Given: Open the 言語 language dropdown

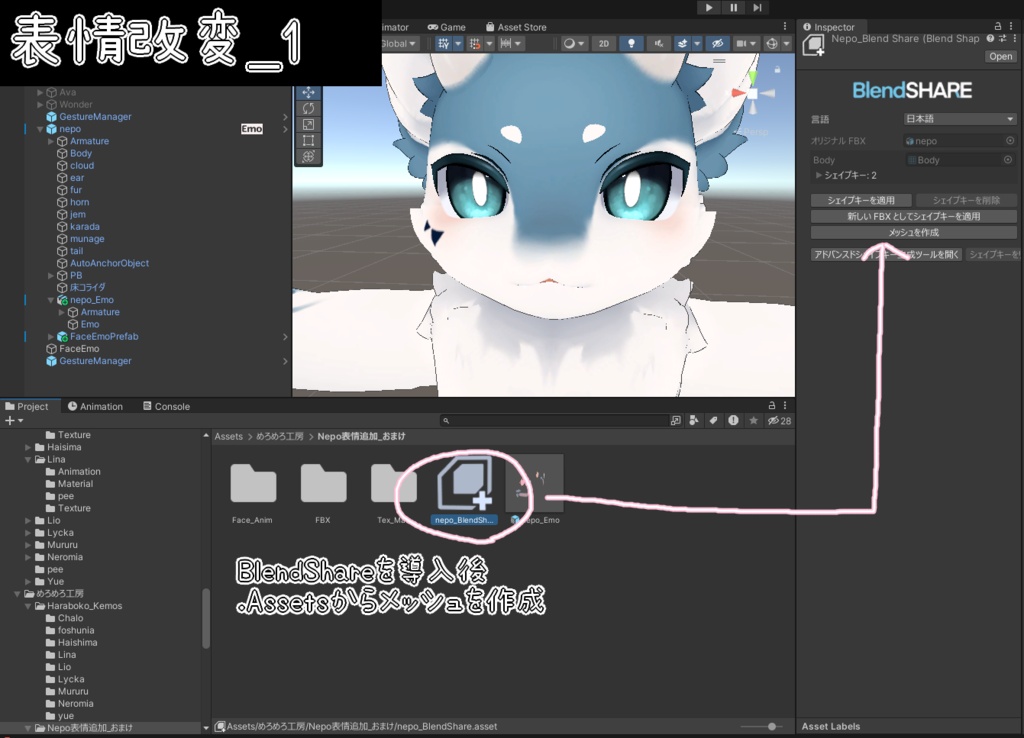Looking at the screenshot, I should (959, 119).
